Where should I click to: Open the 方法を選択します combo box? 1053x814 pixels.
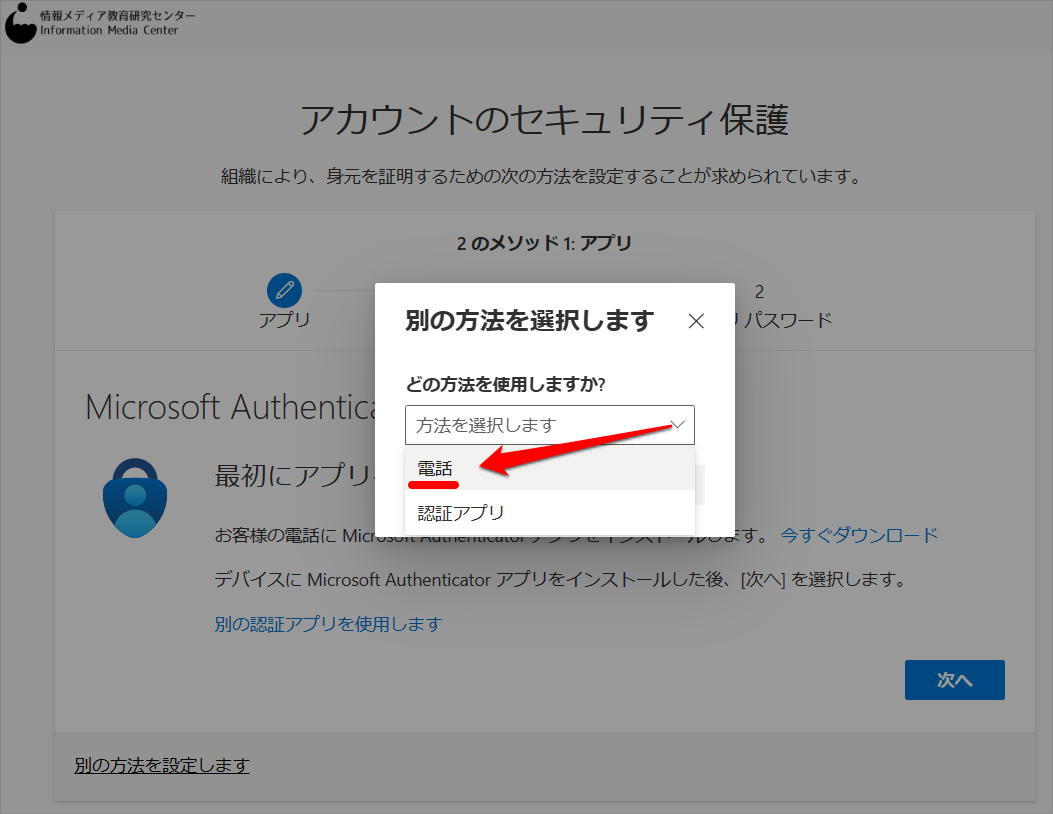(x=549, y=424)
